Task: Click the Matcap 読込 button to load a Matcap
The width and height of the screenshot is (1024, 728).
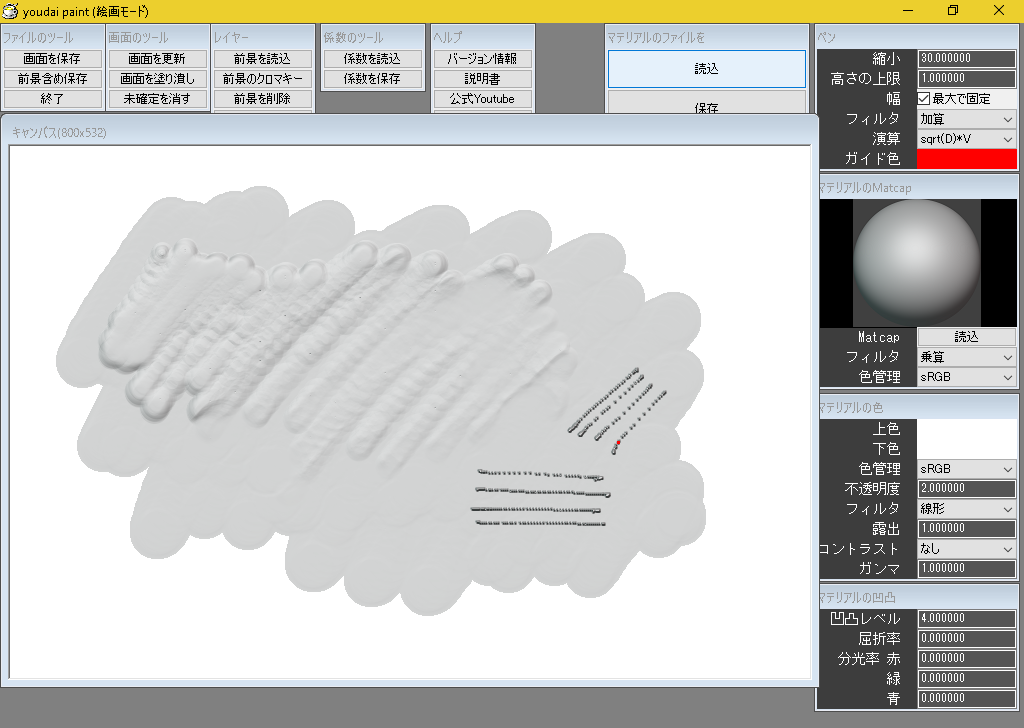Action: (x=966, y=337)
